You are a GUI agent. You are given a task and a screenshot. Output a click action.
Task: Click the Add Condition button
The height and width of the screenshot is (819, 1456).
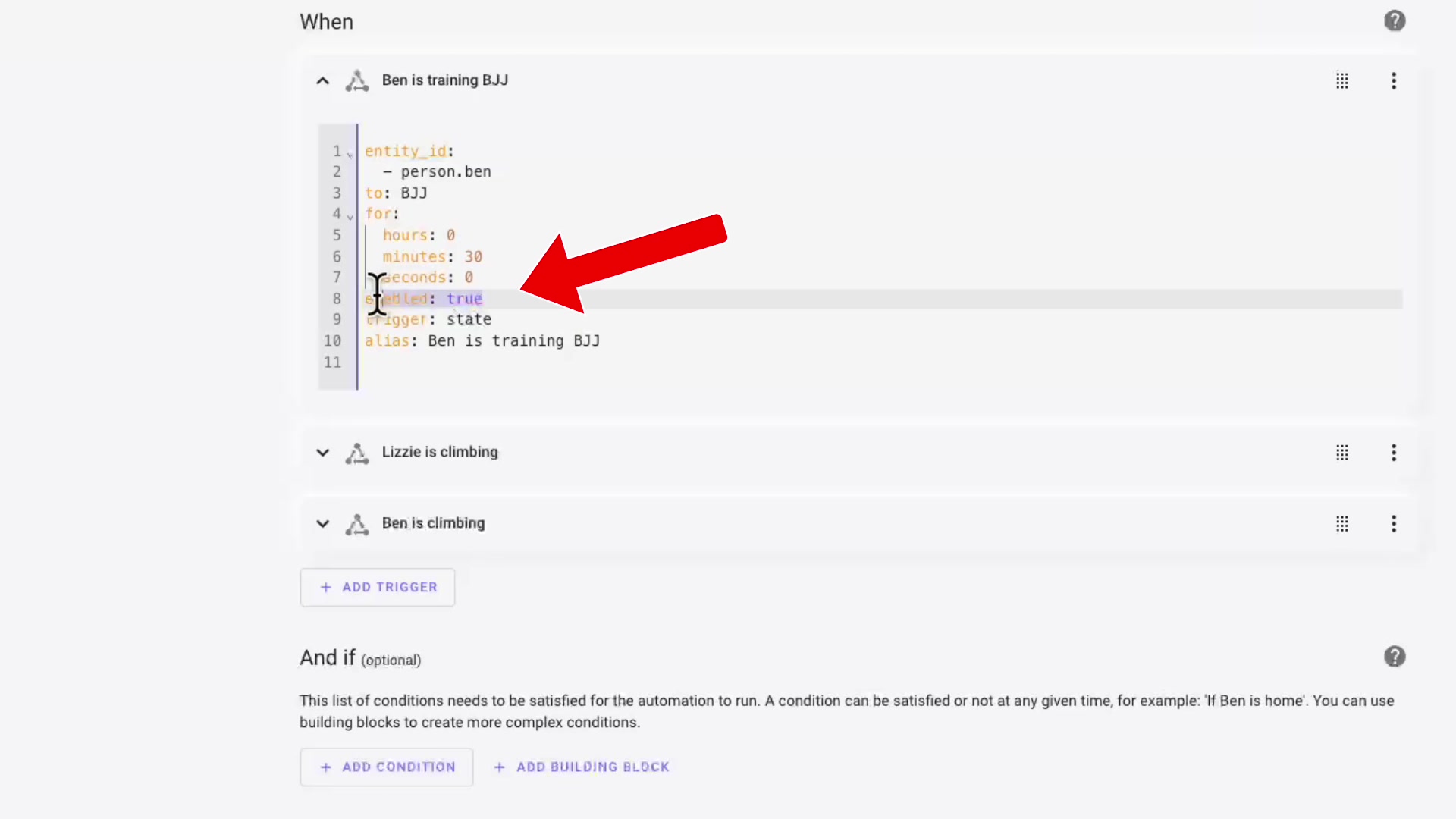pos(387,767)
